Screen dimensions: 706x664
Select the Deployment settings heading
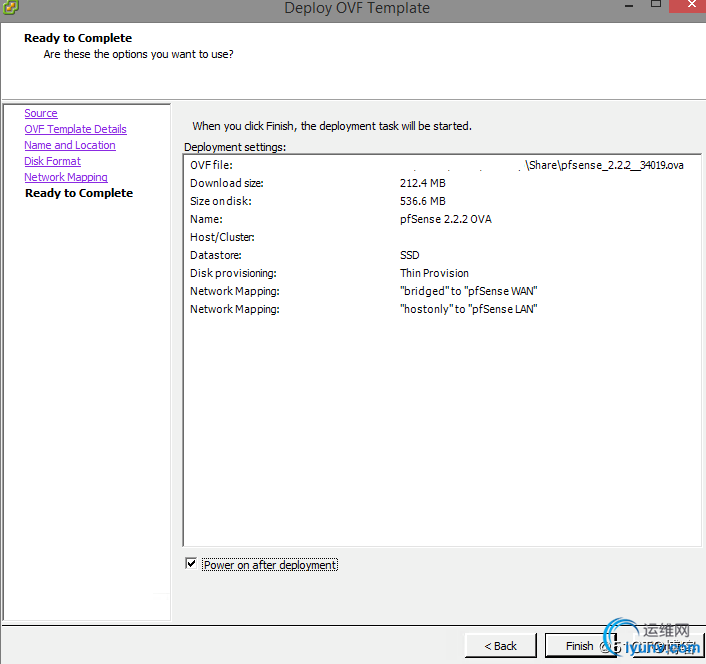click(235, 147)
